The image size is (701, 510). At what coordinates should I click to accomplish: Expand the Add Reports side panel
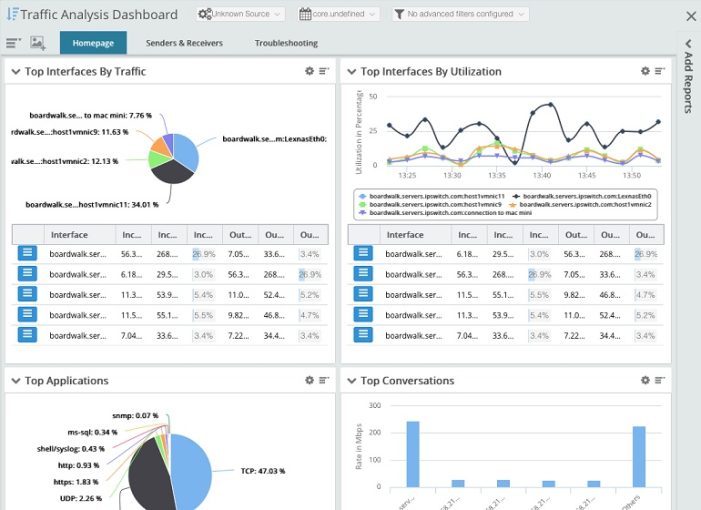(689, 75)
